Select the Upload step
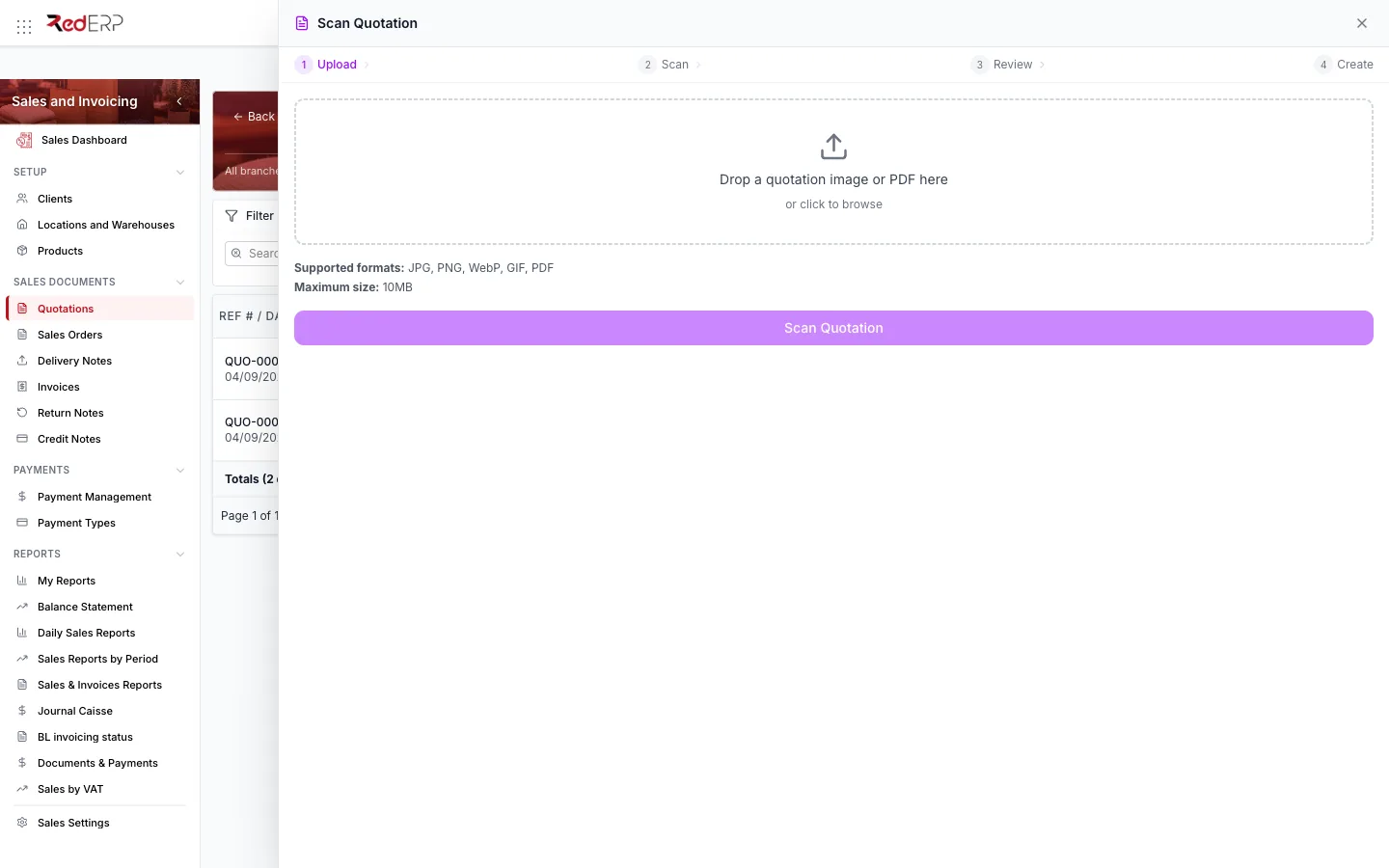 [327, 65]
